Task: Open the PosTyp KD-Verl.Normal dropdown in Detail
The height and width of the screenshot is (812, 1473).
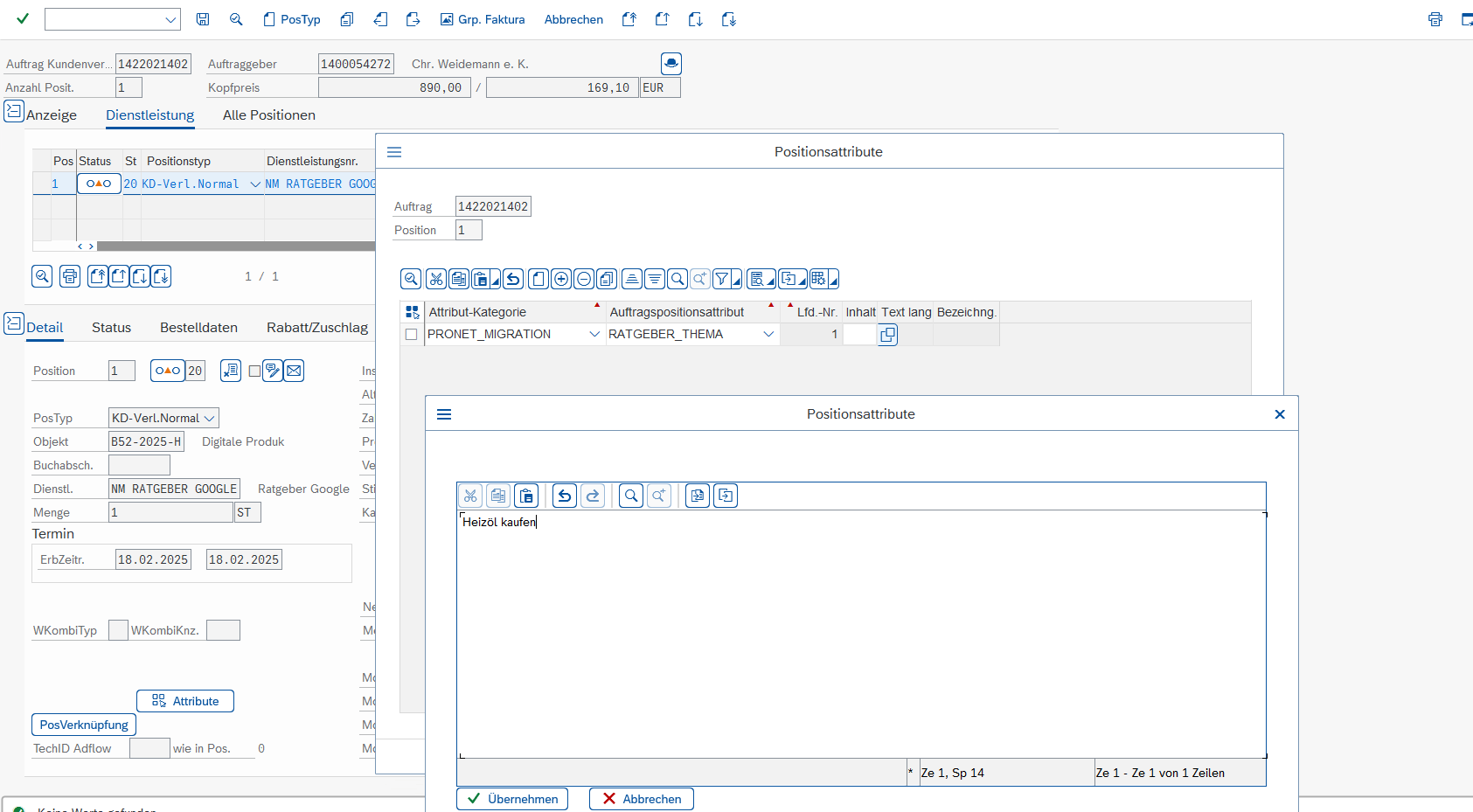Action: [x=209, y=418]
